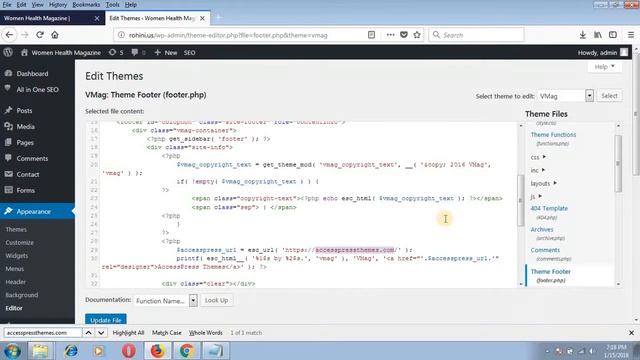Find previous match arrow in find bar
Screen dimensions: 640x360
88,333
